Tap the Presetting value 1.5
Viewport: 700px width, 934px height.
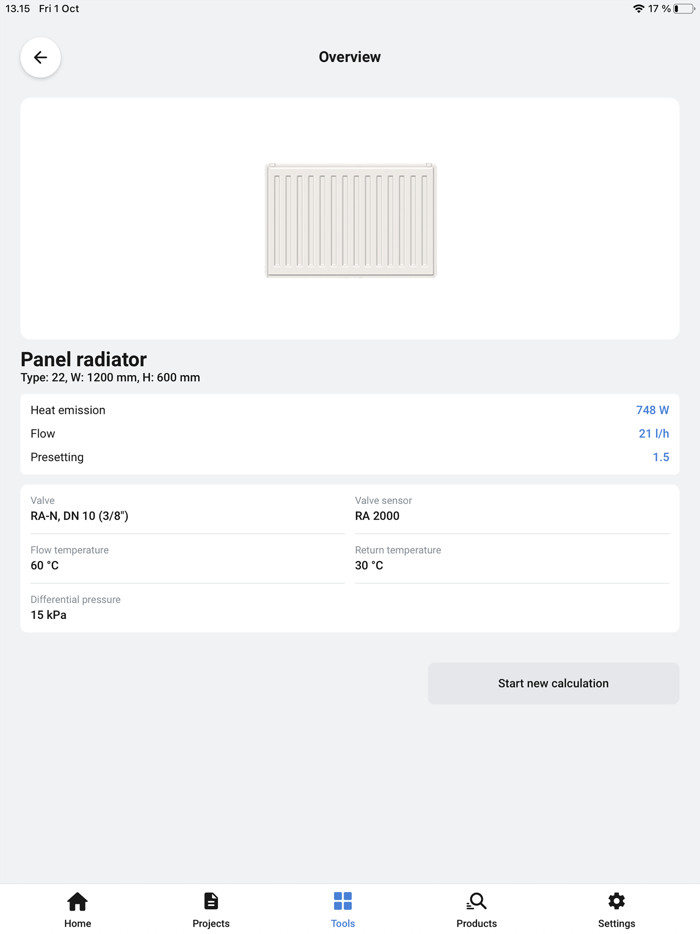point(661,457)
